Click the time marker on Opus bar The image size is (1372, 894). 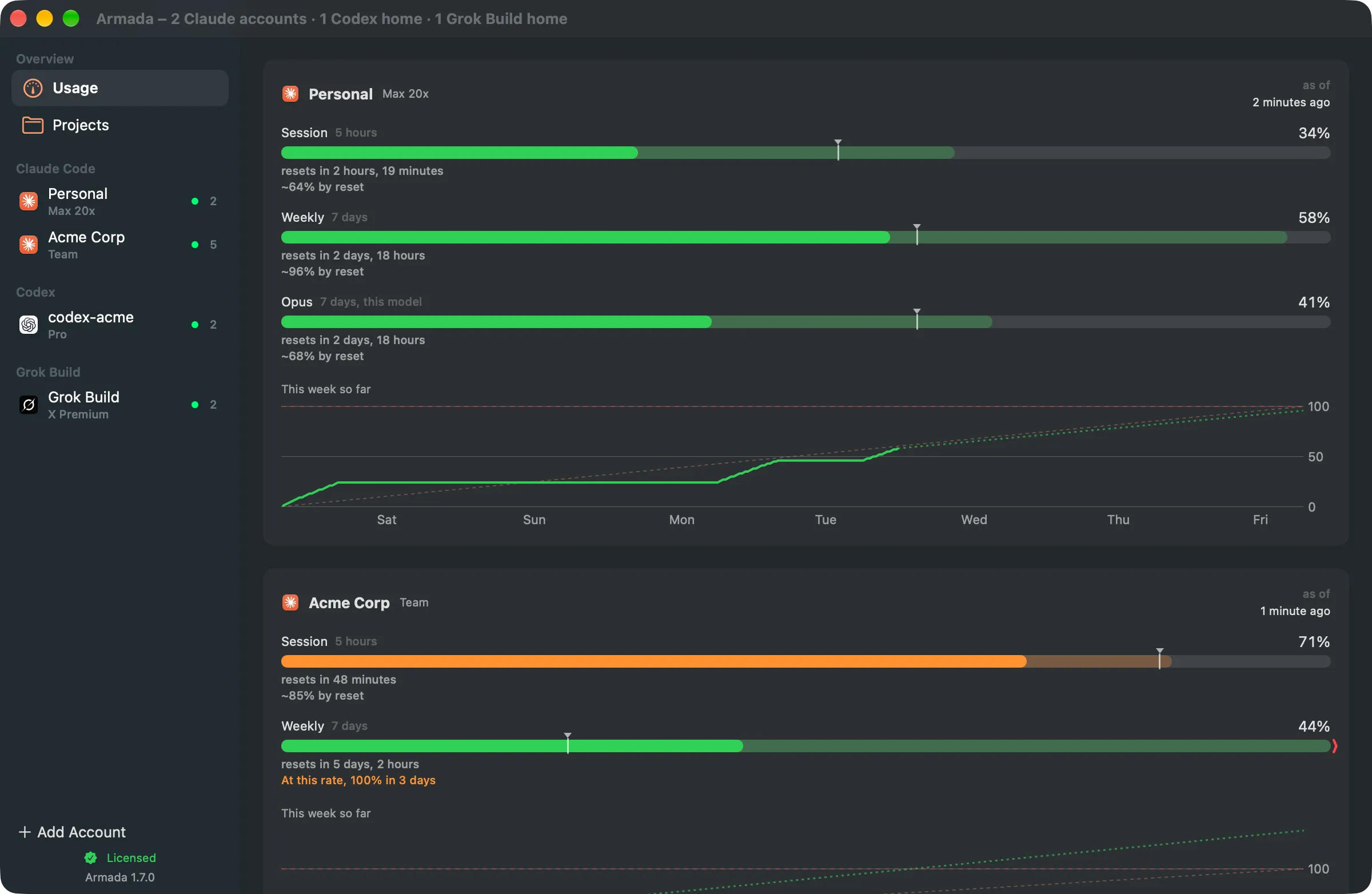pyautogui.click(x=917, y=320)
